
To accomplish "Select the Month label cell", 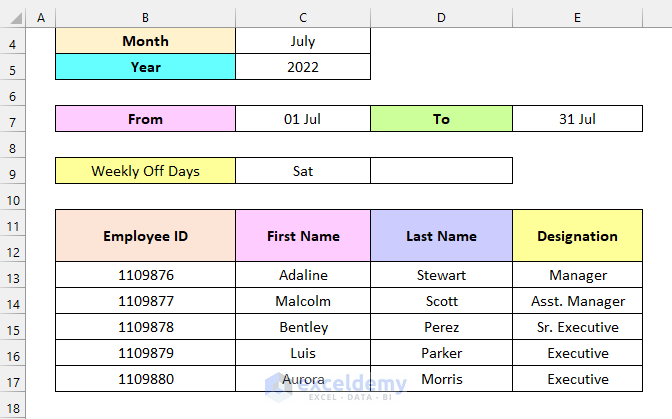I will tap(145, 41).
